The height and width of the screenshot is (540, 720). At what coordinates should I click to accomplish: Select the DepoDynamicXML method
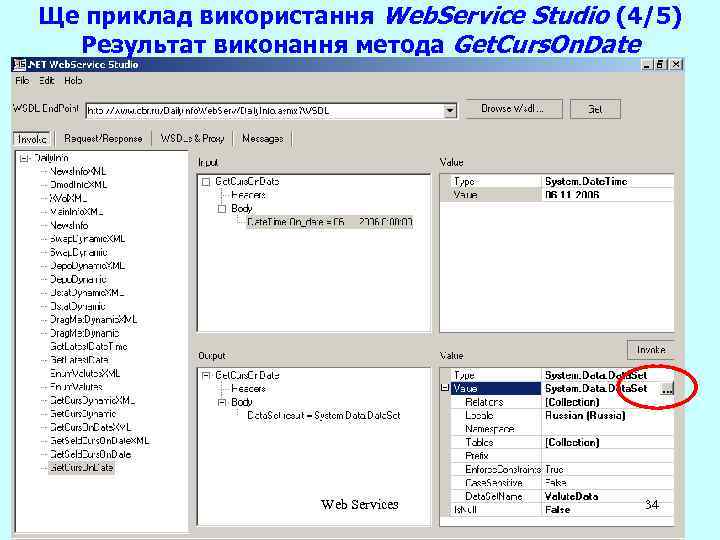87,266
